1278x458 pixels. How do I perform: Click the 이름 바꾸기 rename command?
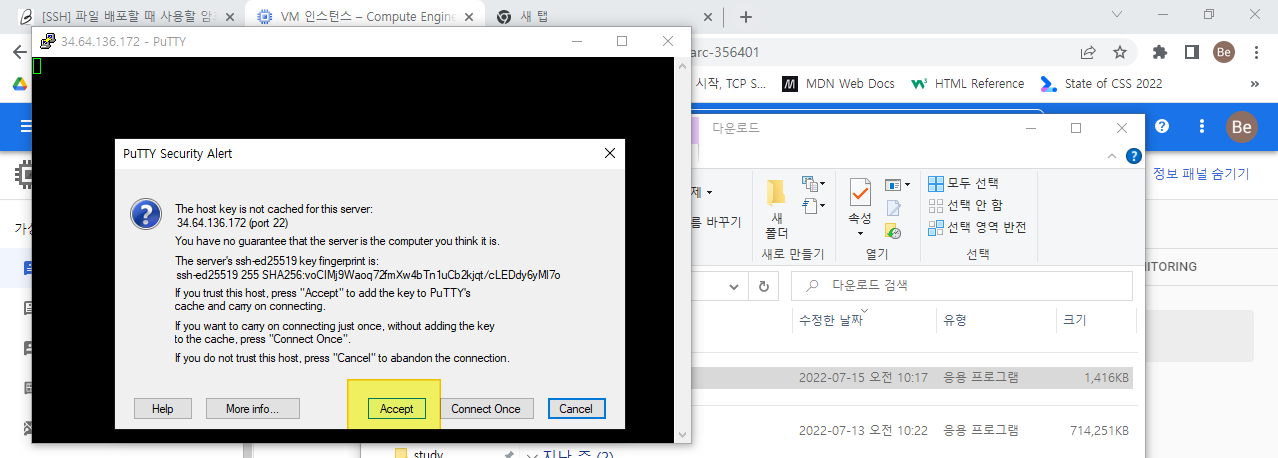coord(716,222)
